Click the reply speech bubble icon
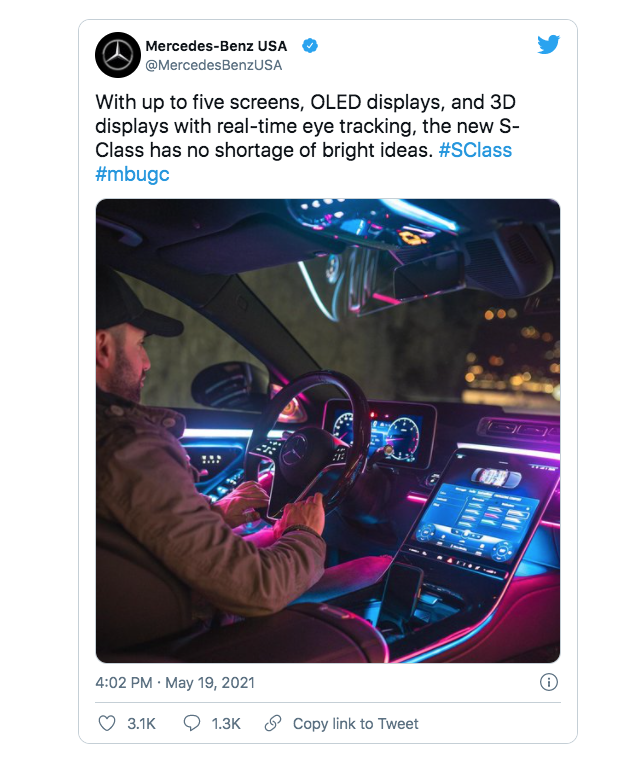Screen dimensions: 622x767 pyautogui.click(x=192, y=723)
